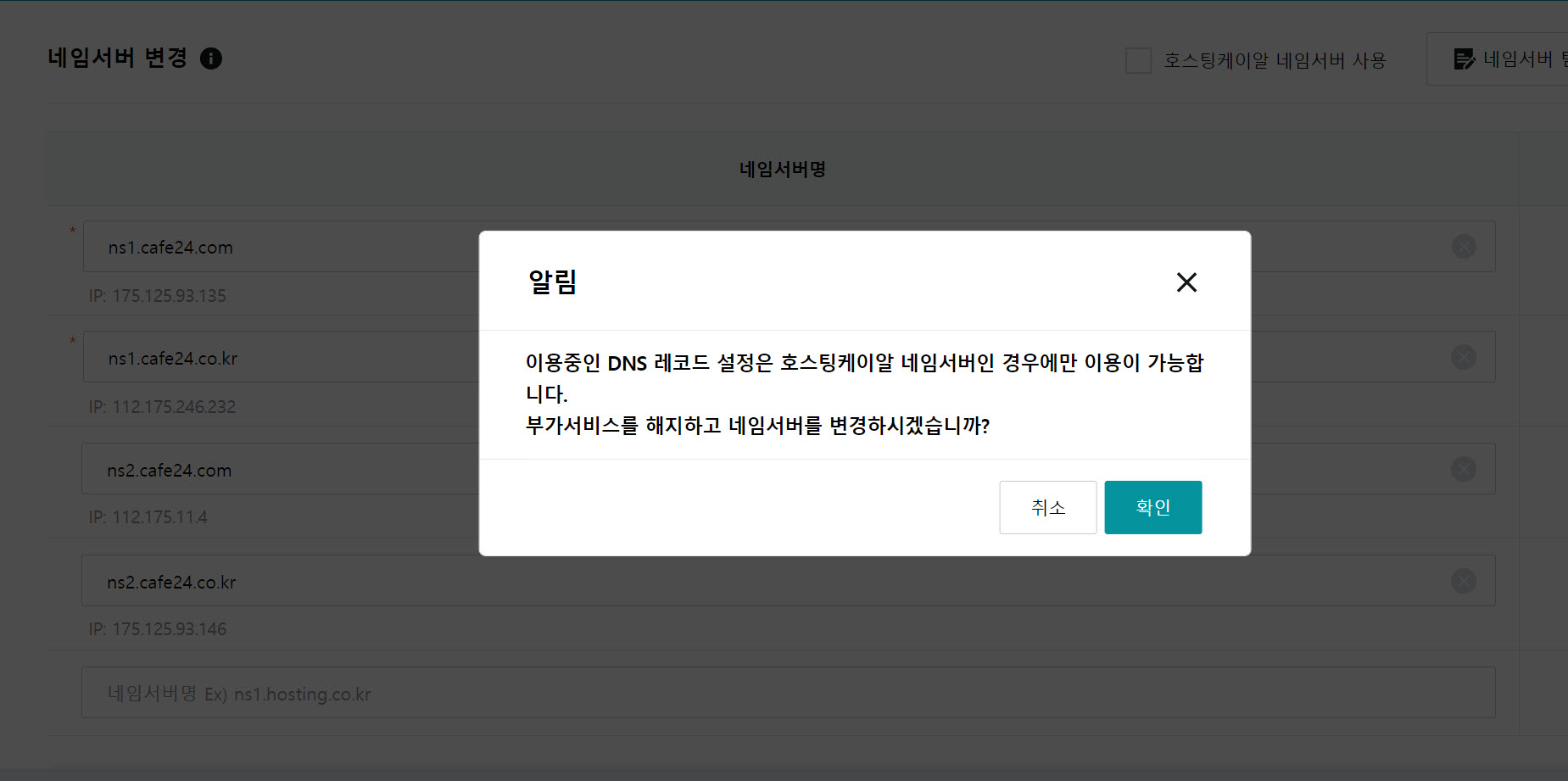Clear the ns2.cafe24.com entry using its X icon

[x=1464, y=468]
